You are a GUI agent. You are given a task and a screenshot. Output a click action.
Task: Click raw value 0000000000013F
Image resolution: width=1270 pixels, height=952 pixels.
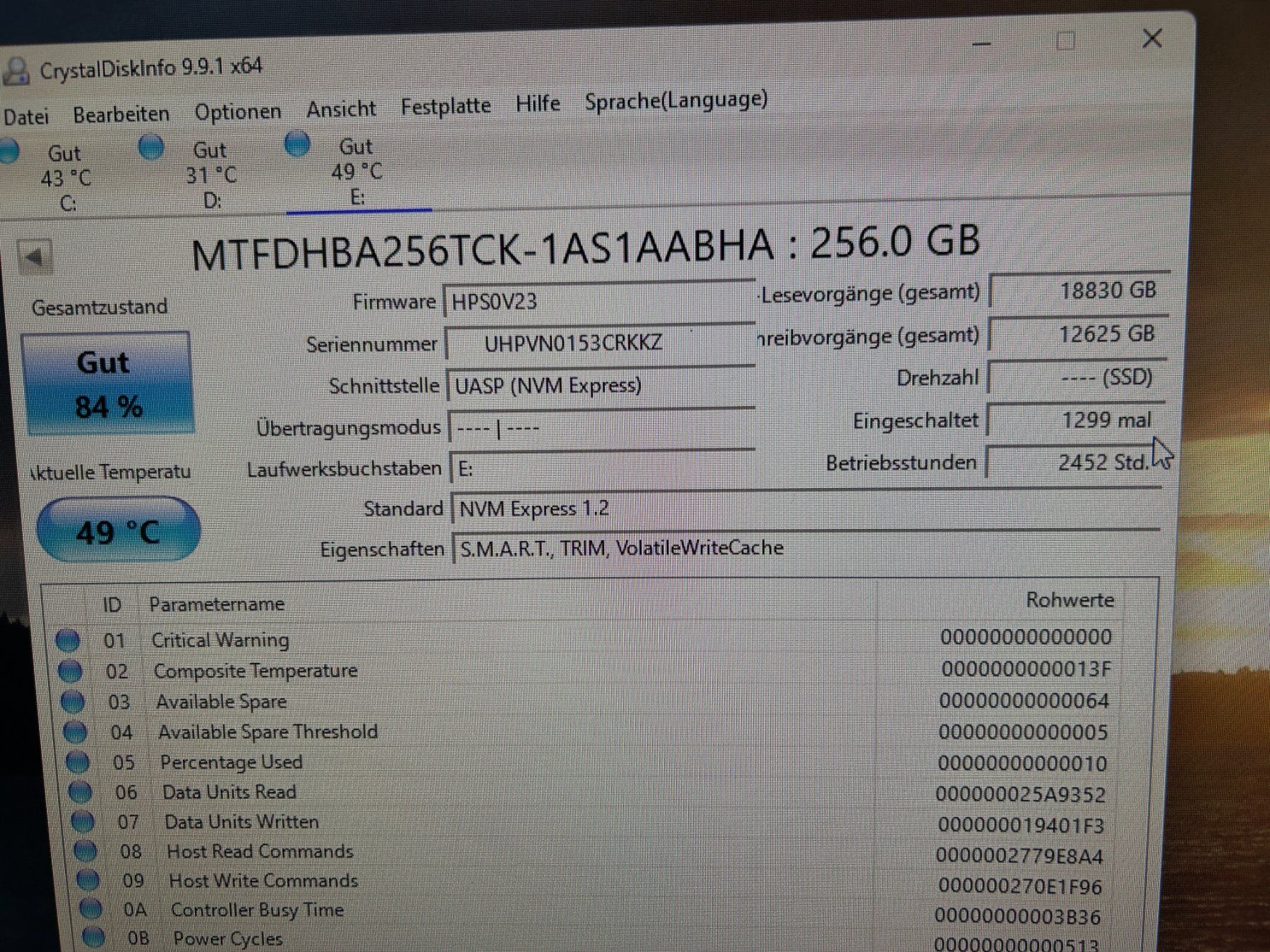coord(1026,669)
